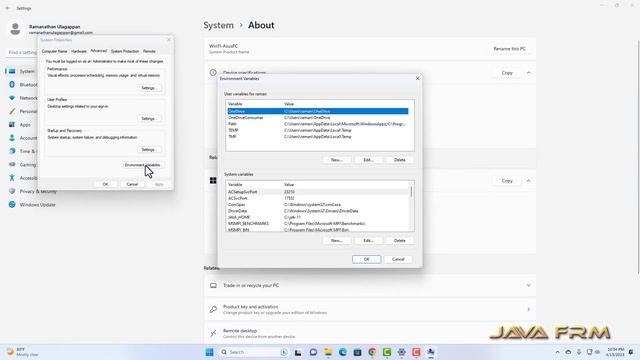Open the green Camtasia icon on taskbar

coord(387,352)
